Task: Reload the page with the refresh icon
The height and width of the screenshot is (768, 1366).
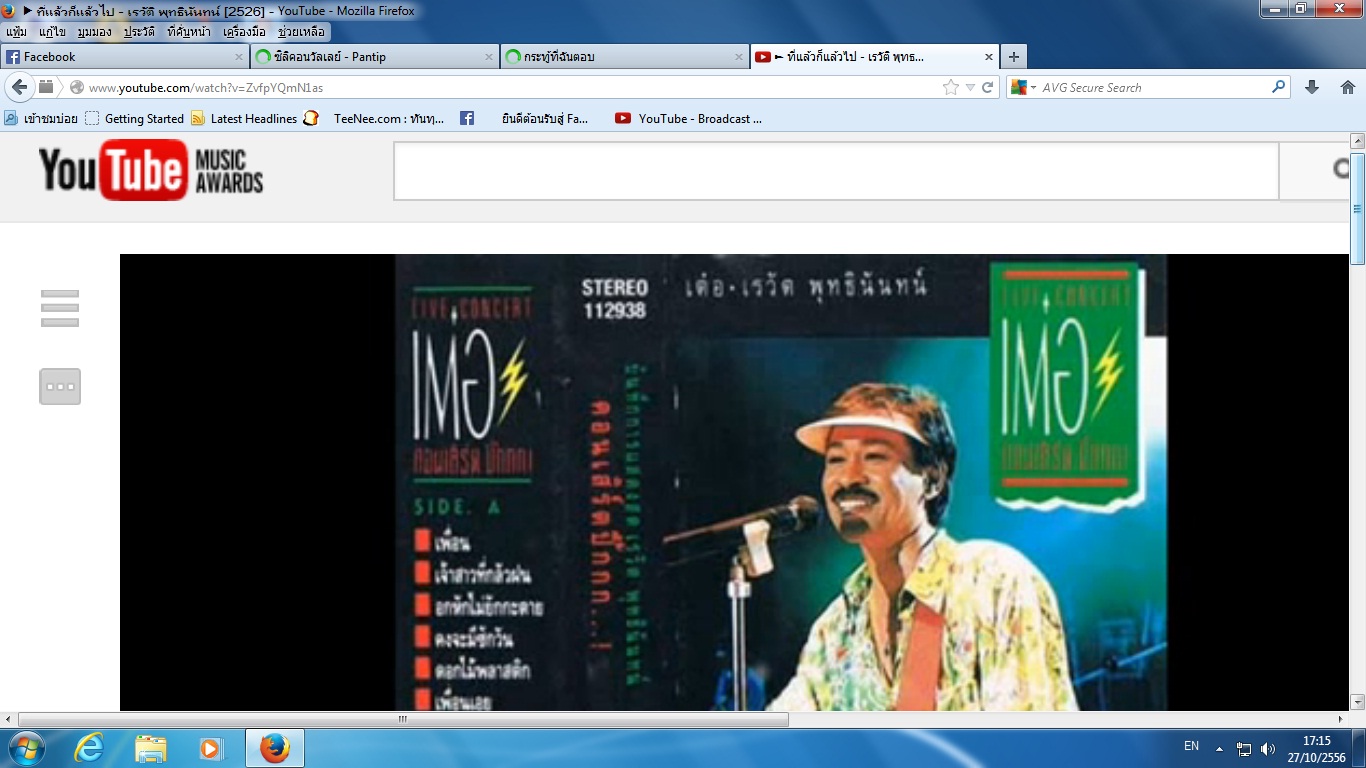Action: [987, 88]
